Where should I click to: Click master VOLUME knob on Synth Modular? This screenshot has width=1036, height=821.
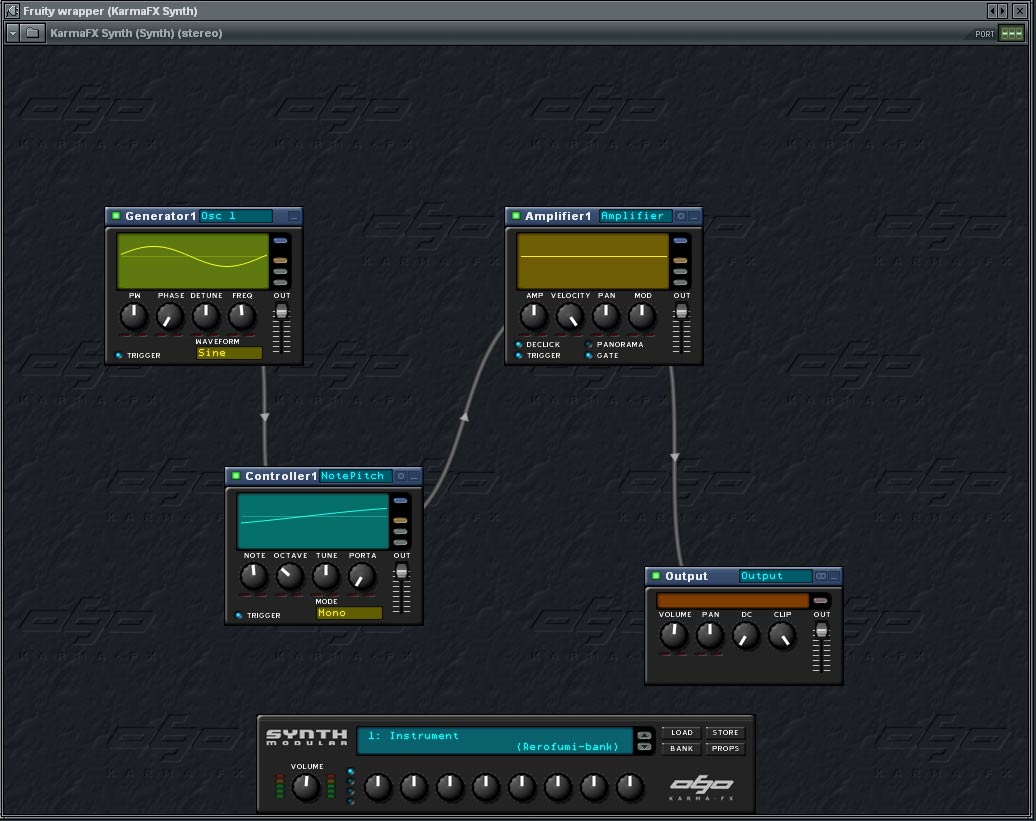(x=306, y=787)
